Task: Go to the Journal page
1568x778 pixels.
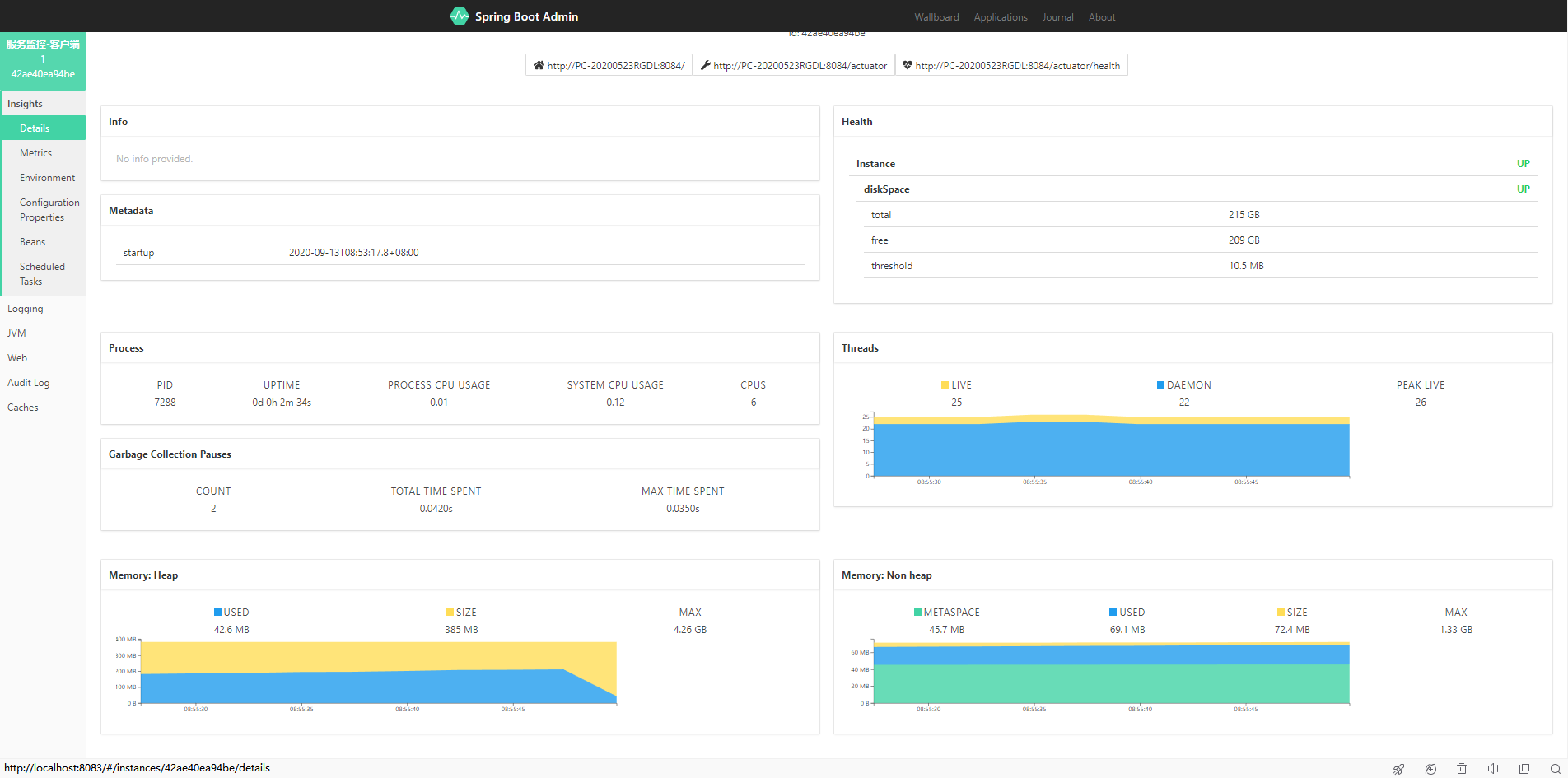Action: [1057, 17]
